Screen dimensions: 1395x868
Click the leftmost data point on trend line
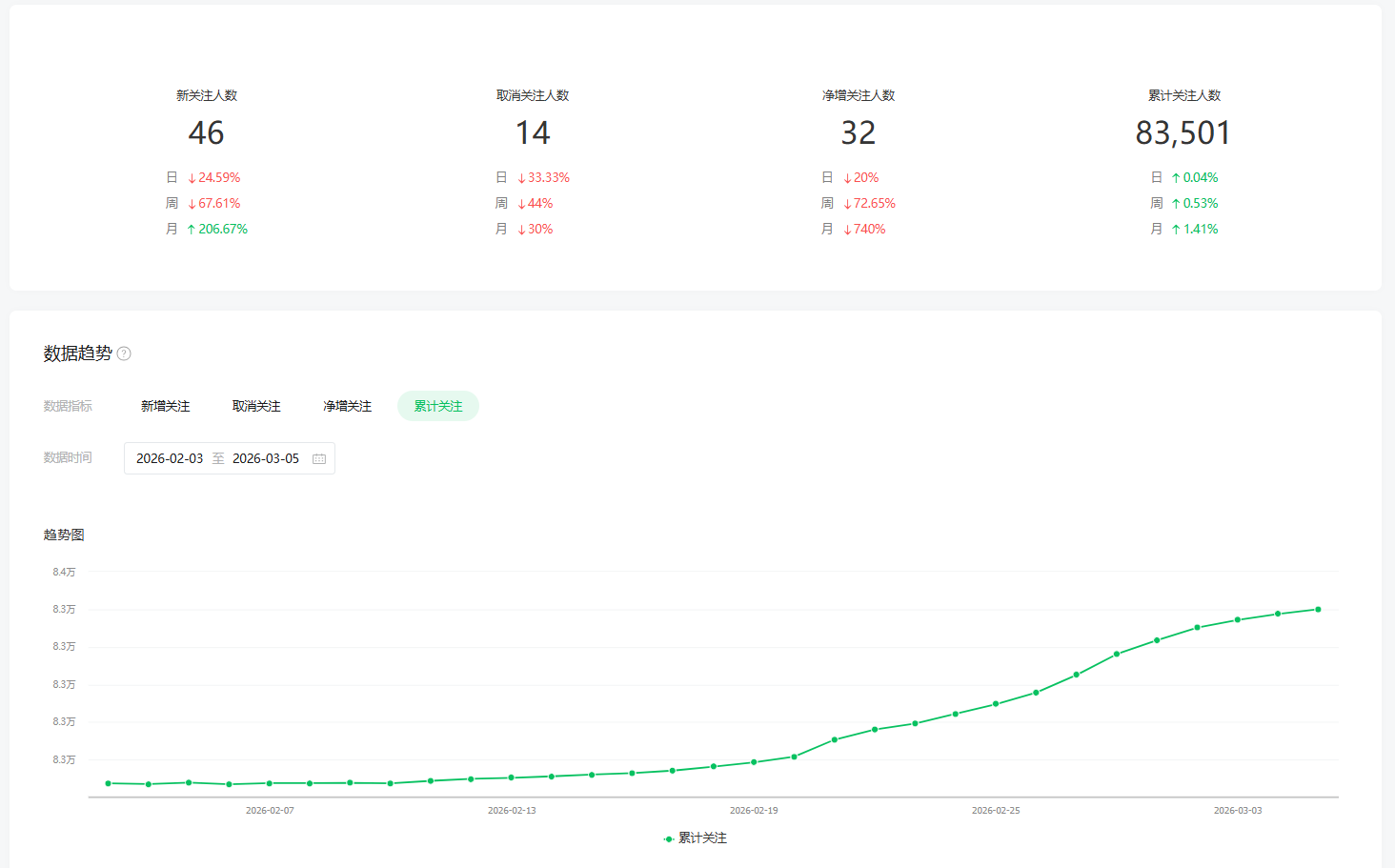(108, 783)
